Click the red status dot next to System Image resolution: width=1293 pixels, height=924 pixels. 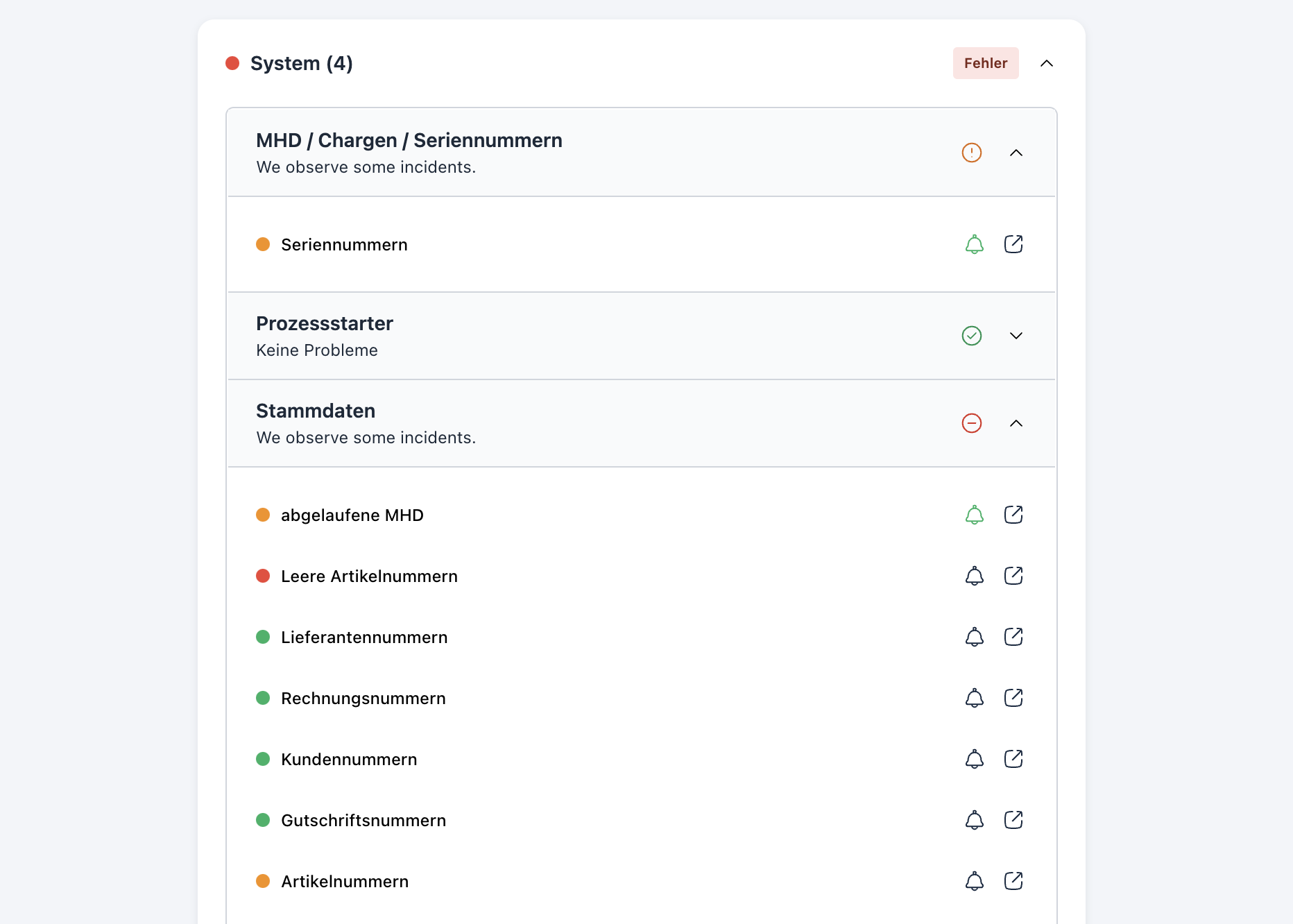click(x=232, y=63)
